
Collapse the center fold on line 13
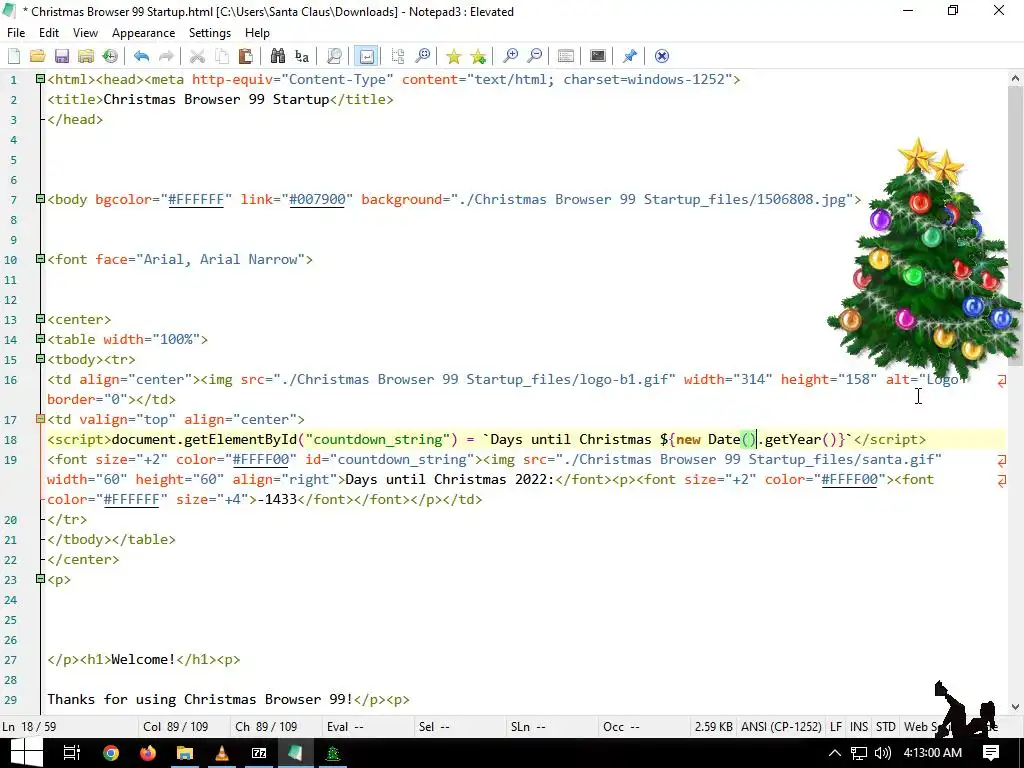40,319
